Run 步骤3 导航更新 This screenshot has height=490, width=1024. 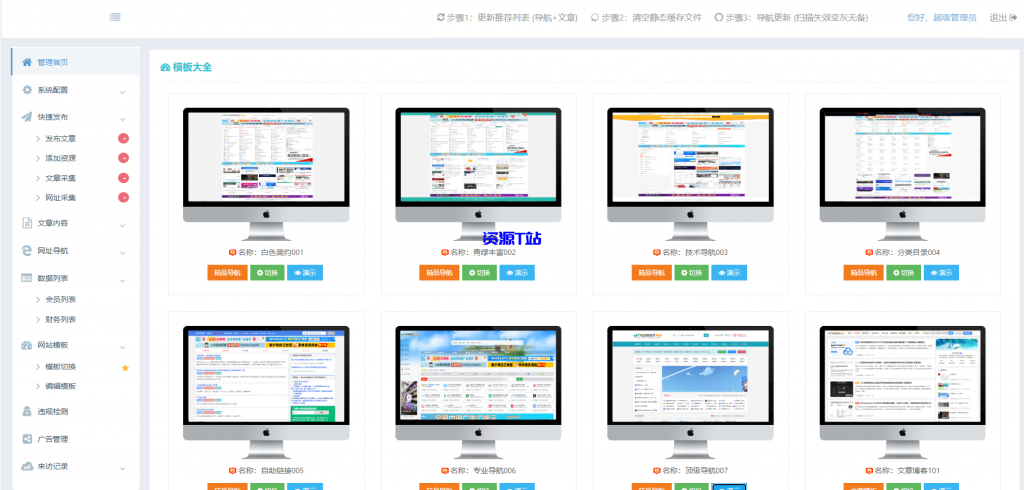pos(792,18)
